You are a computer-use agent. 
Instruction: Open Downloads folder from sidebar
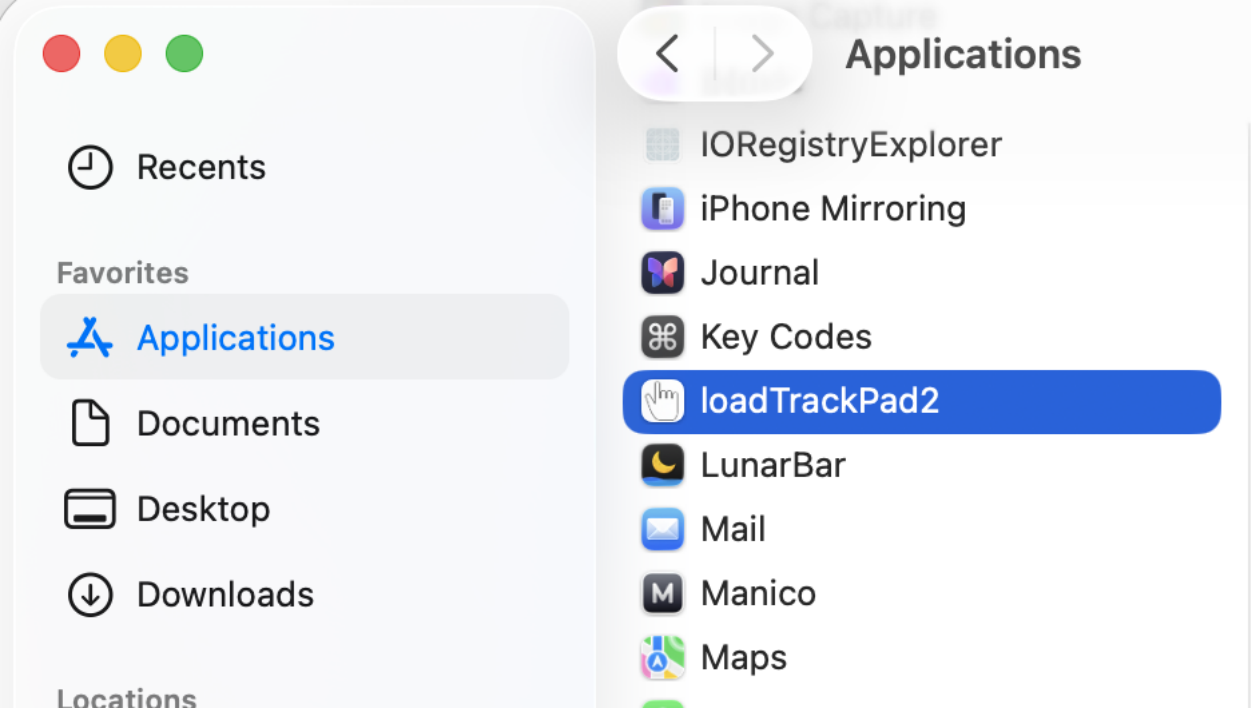tap(304, 595)
